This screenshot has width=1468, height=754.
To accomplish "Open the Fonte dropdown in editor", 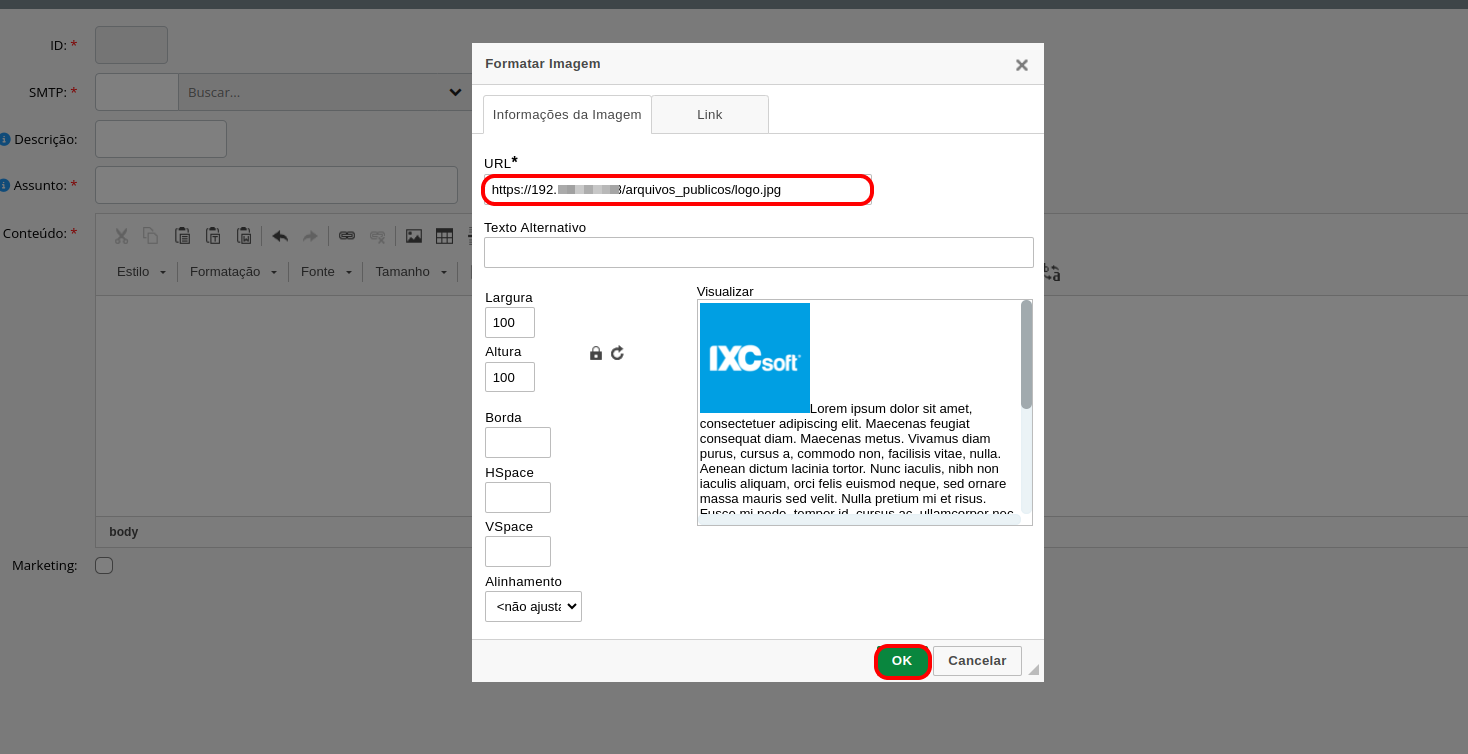I will pyautogui.click(x=327, y=272).
